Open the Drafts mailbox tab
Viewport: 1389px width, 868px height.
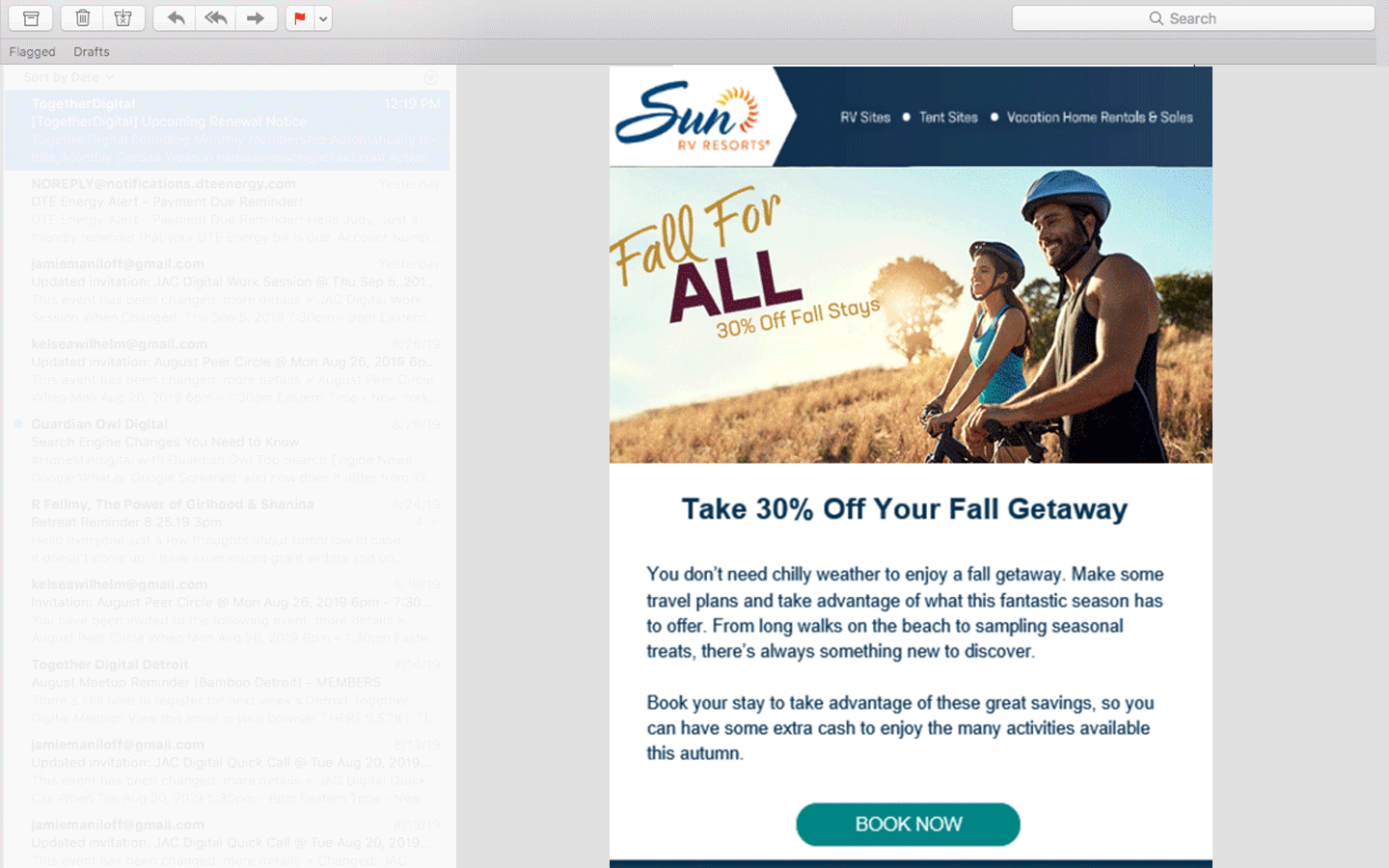coord(92,52)
